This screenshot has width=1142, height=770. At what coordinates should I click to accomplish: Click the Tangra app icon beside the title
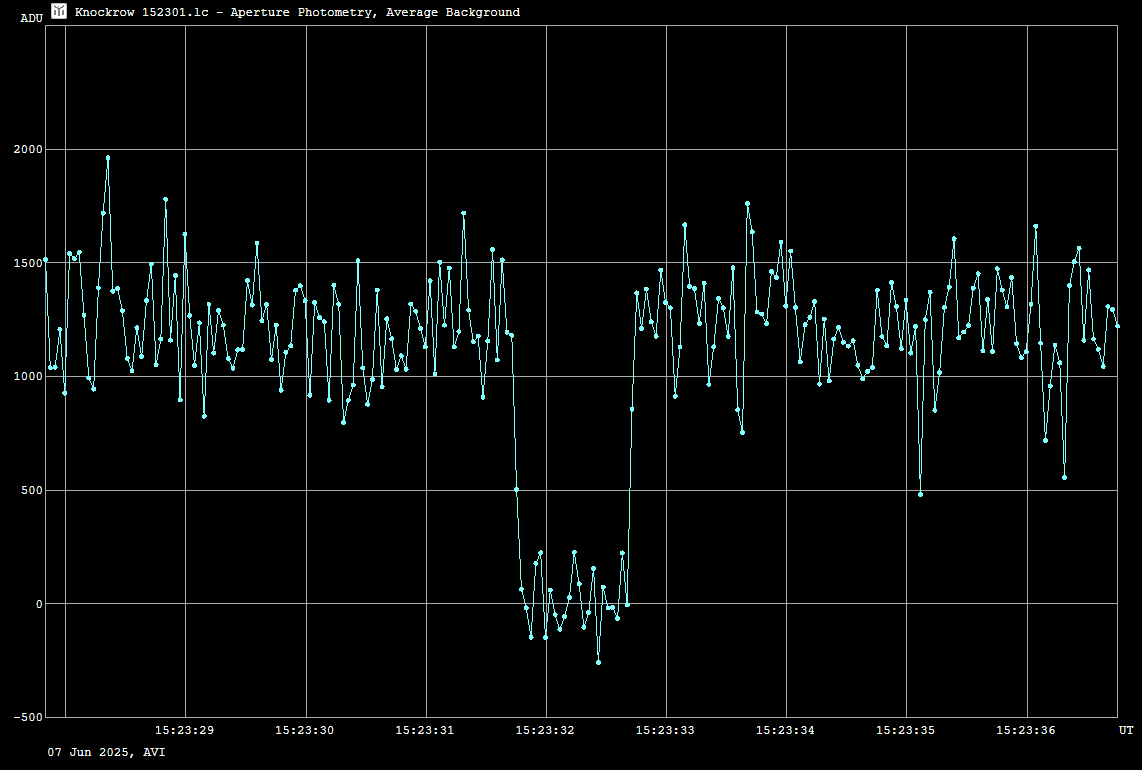click(x=59, y=11)
